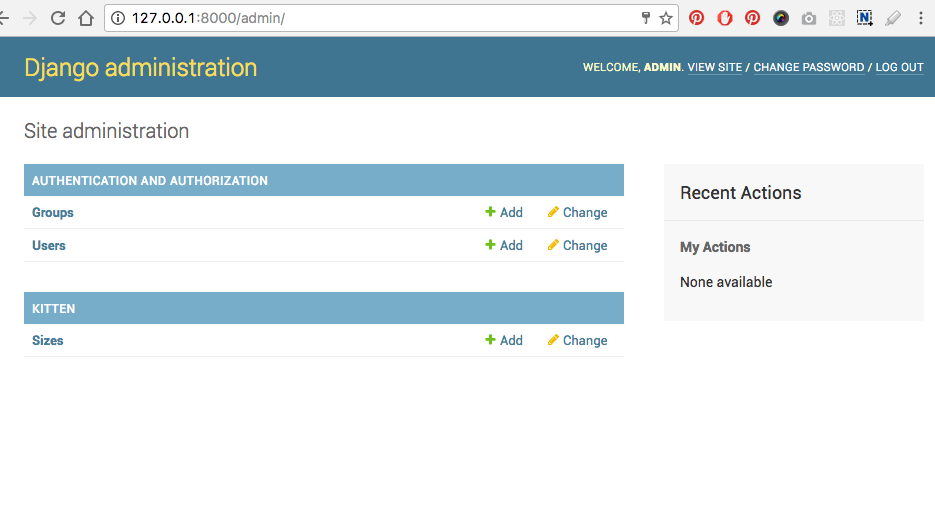Viewport: 935px width, 520px height.
Task: Change existing Groups
Action: [x=577, y=212]
